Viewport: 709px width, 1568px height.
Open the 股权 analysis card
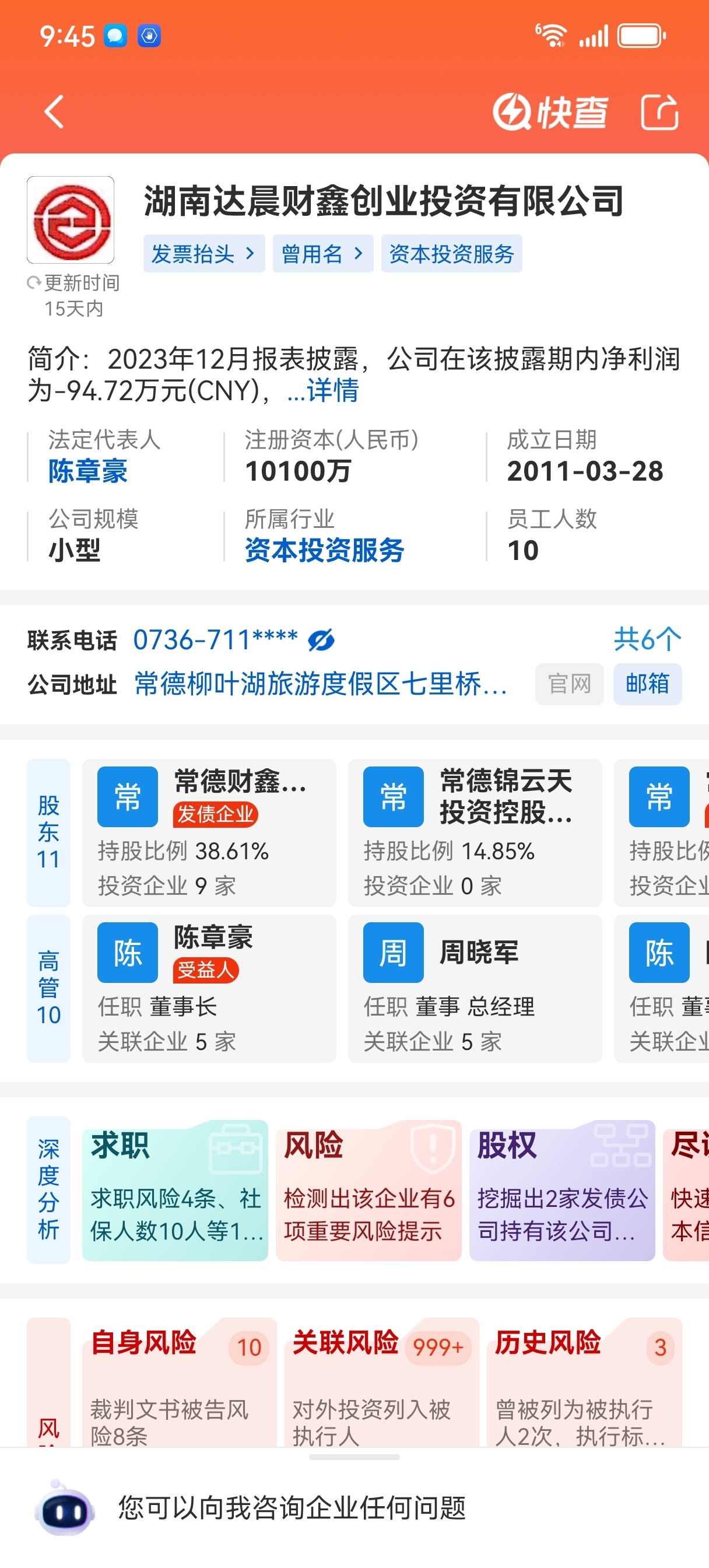click(x=562, y=1191)
